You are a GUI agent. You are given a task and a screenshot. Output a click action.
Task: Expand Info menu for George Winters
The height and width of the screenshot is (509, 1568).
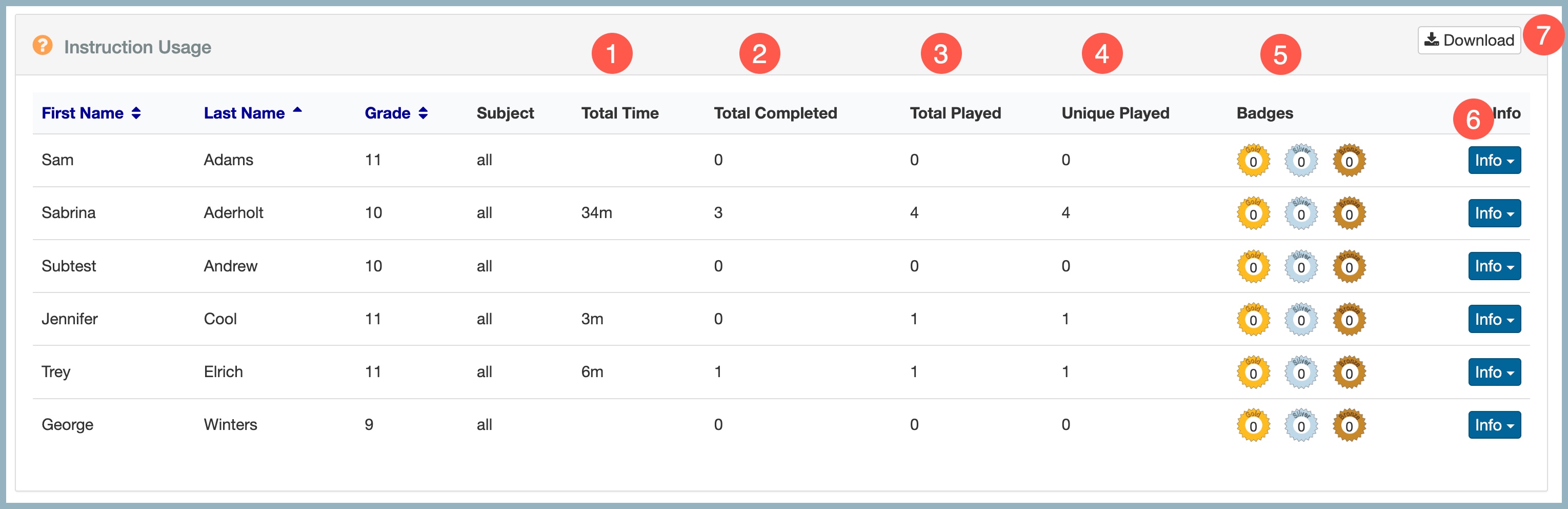point(1494,425)
